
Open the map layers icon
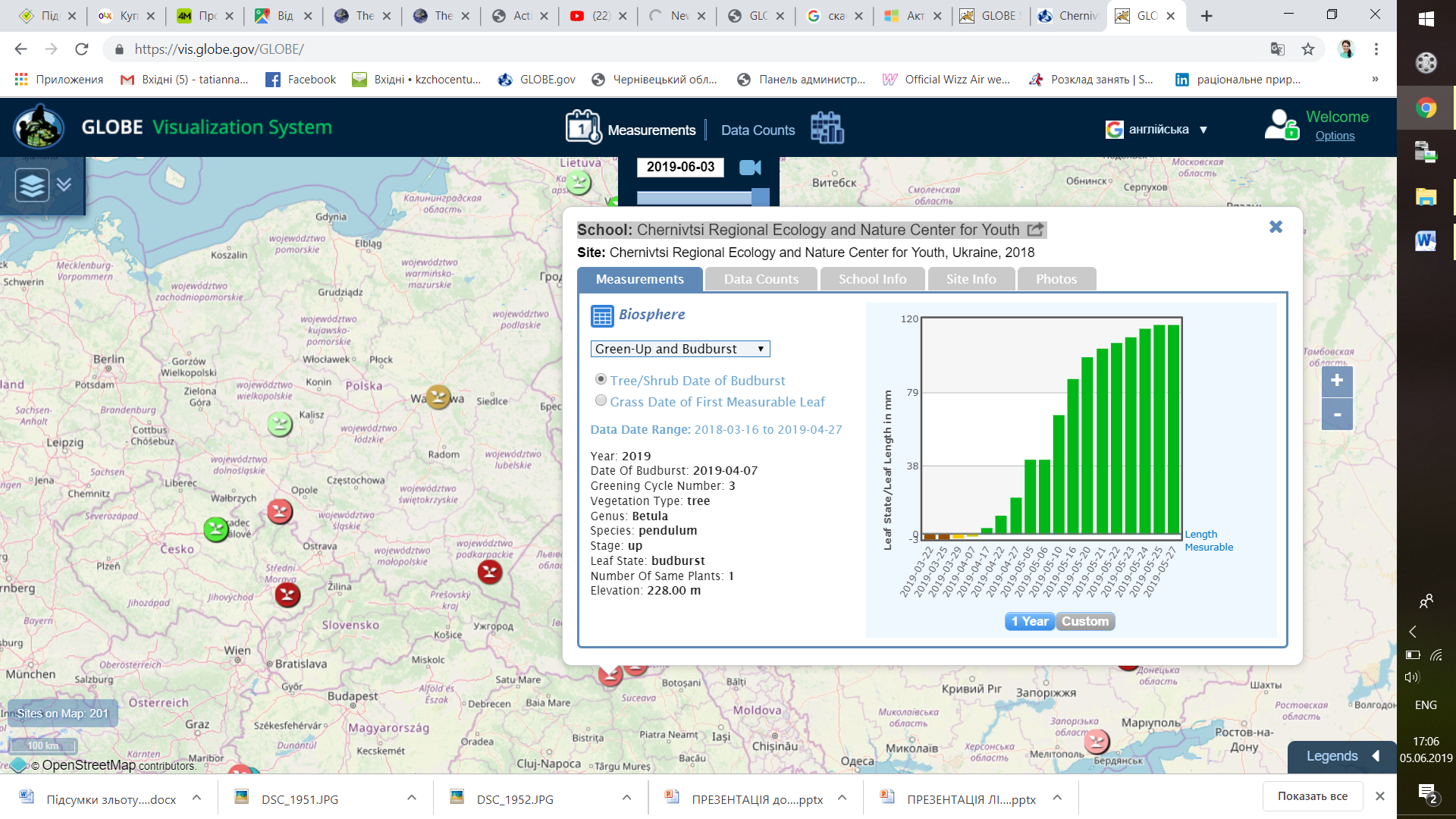[33, 185]
